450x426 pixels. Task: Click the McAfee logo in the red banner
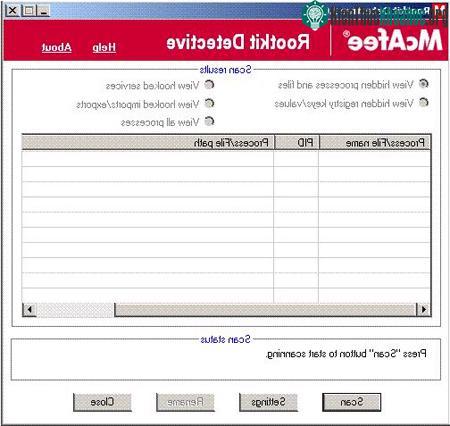[395, 41]
